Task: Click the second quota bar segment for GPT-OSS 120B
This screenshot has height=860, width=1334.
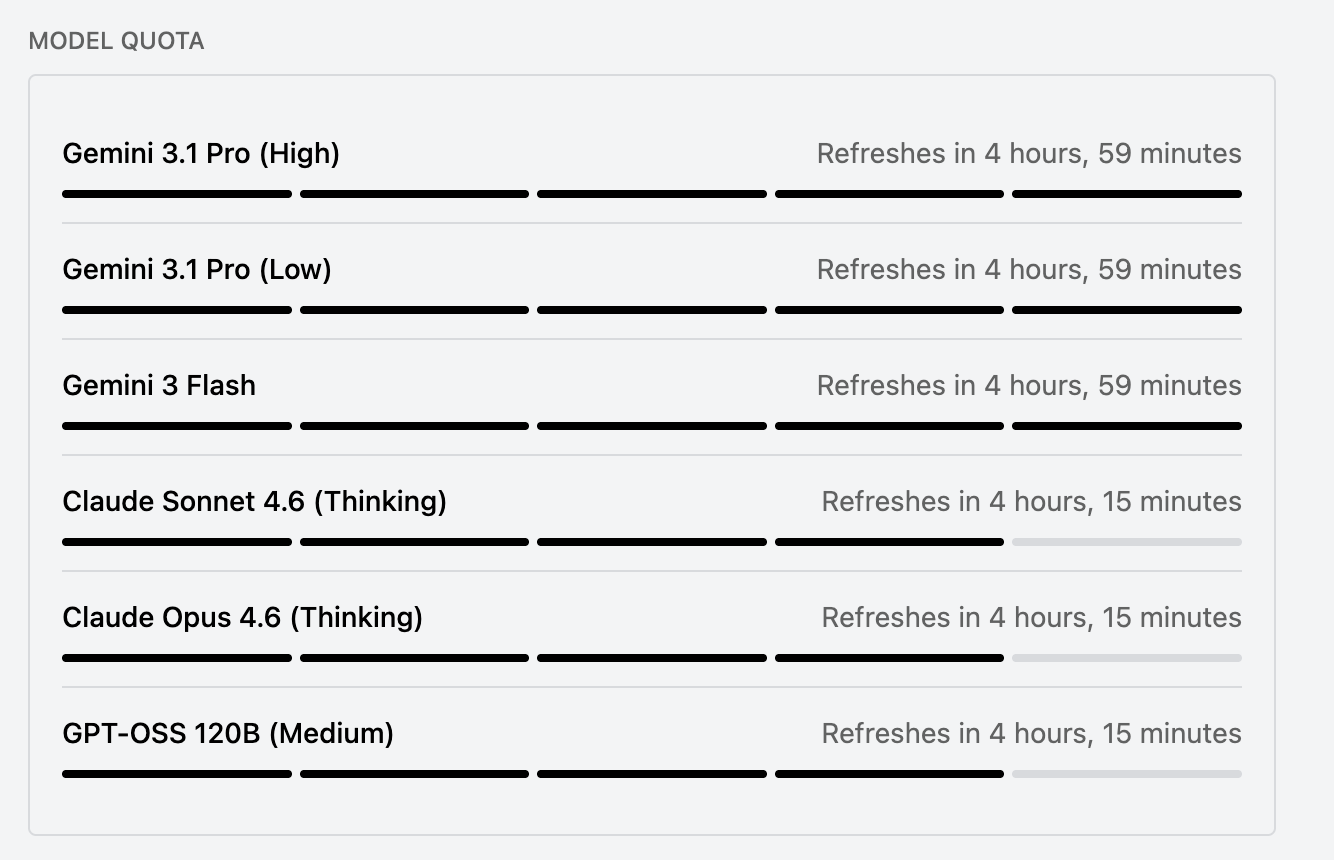Action: [x=414, y=774]
